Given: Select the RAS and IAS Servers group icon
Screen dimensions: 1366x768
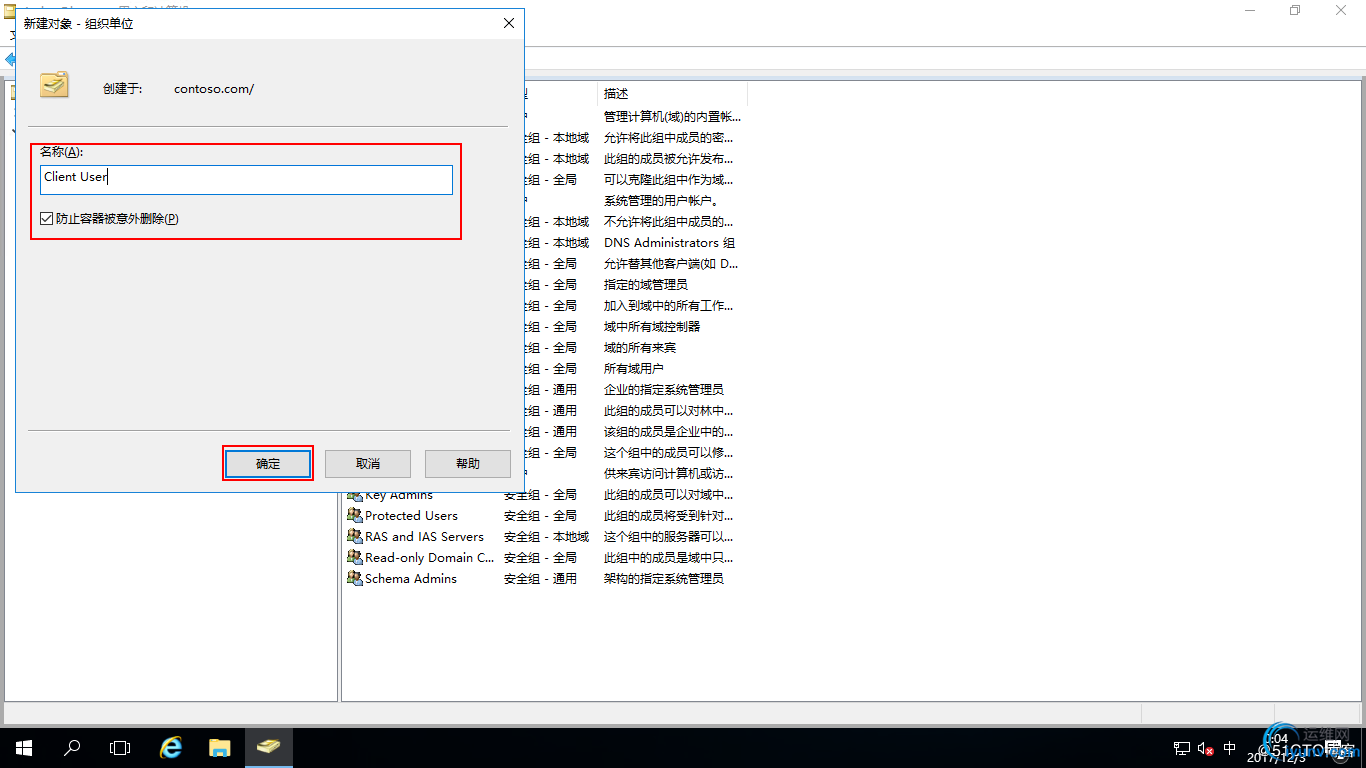Looking at the screenshot, I should tap(354, 536).
